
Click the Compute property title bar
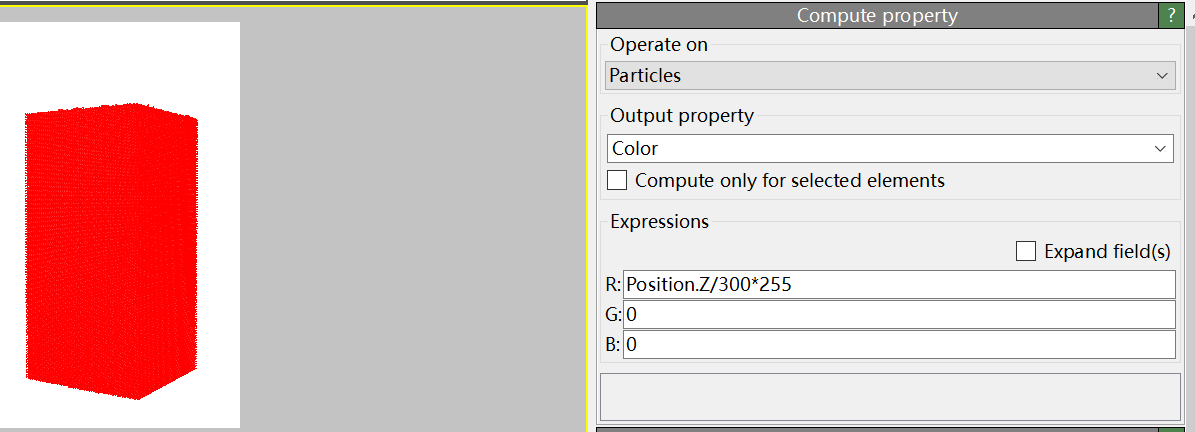point(876,15)
